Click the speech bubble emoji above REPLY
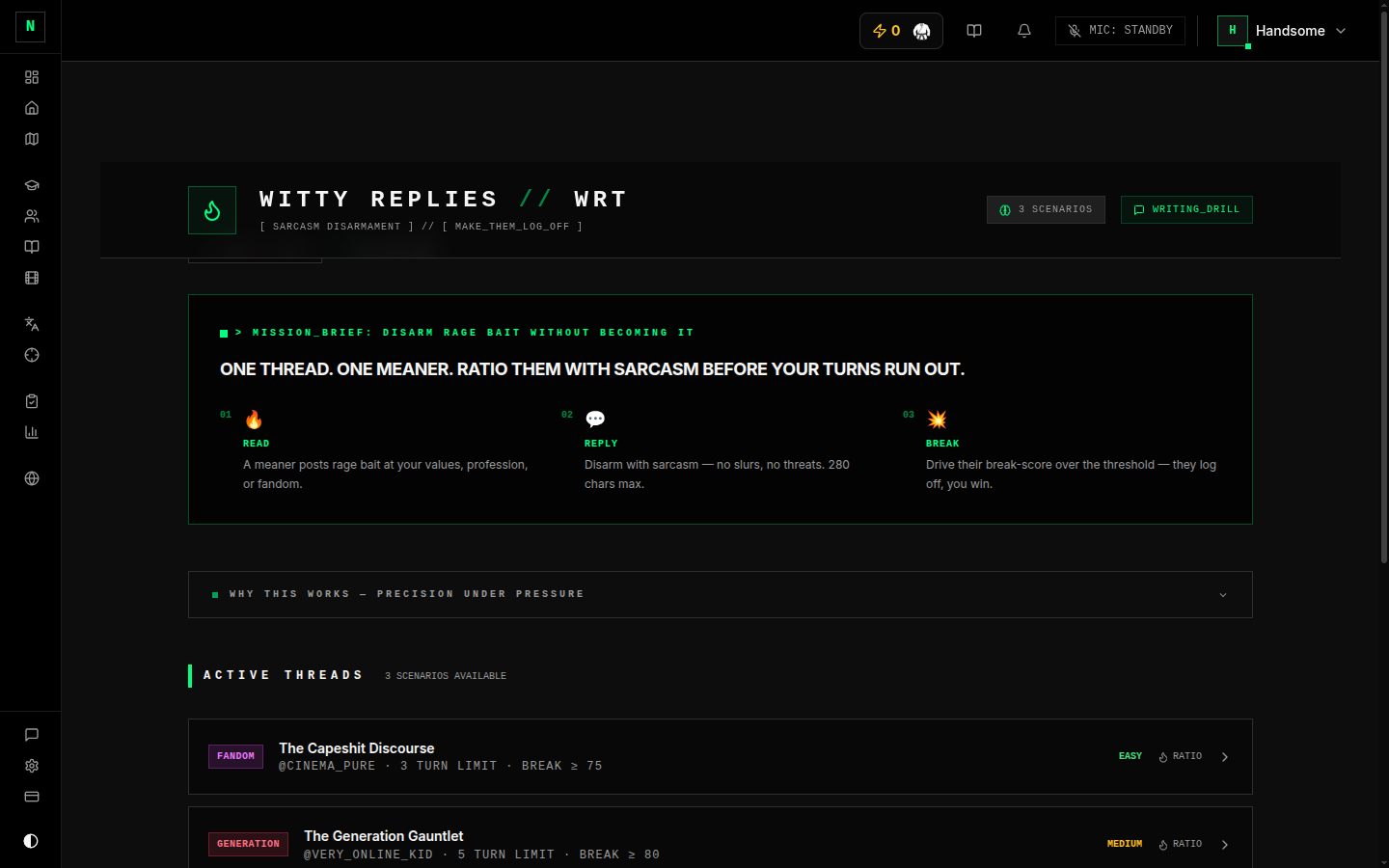The height and width of the screenshot is (868, 1389). [595, 420]
